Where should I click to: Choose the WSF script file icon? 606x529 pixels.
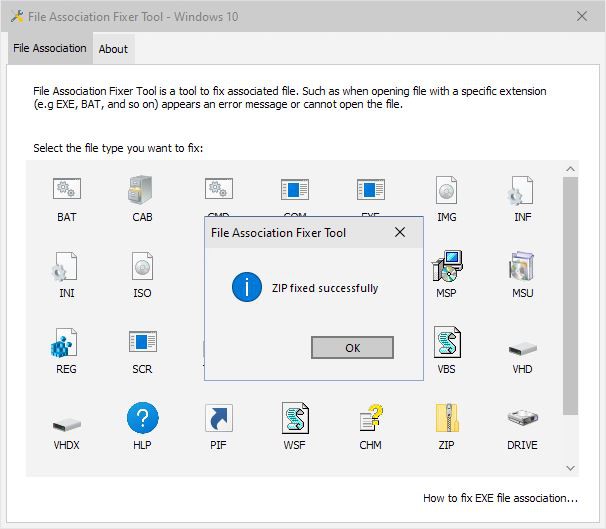295,418
